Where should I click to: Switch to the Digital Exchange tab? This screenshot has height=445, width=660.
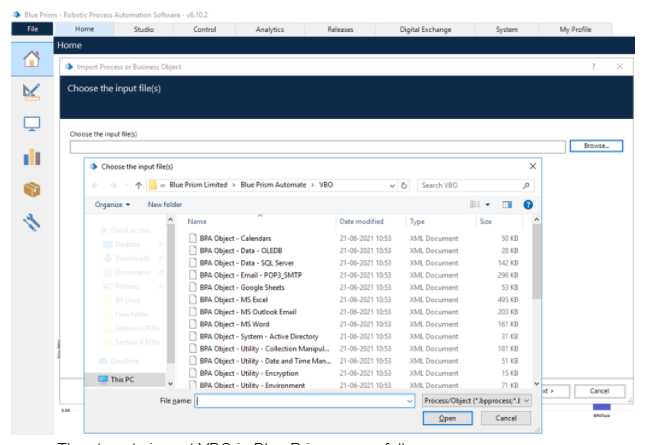pos(426,29)
